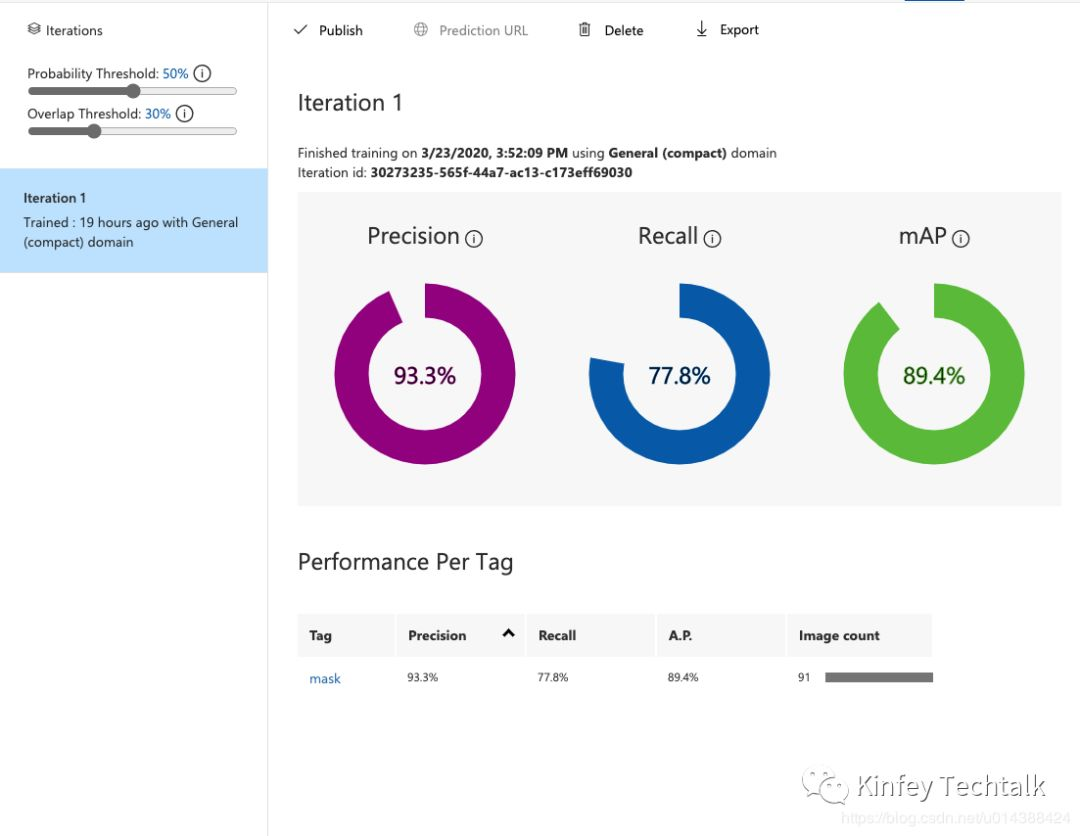Click the Delete trash can icon
This screenshot has height=836, width=1080.
click(585, 30)
